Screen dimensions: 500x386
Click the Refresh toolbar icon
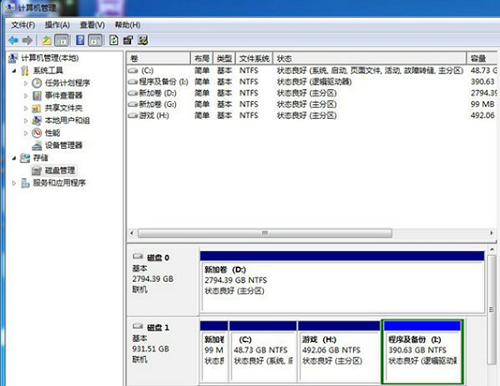tap(114, 40)
